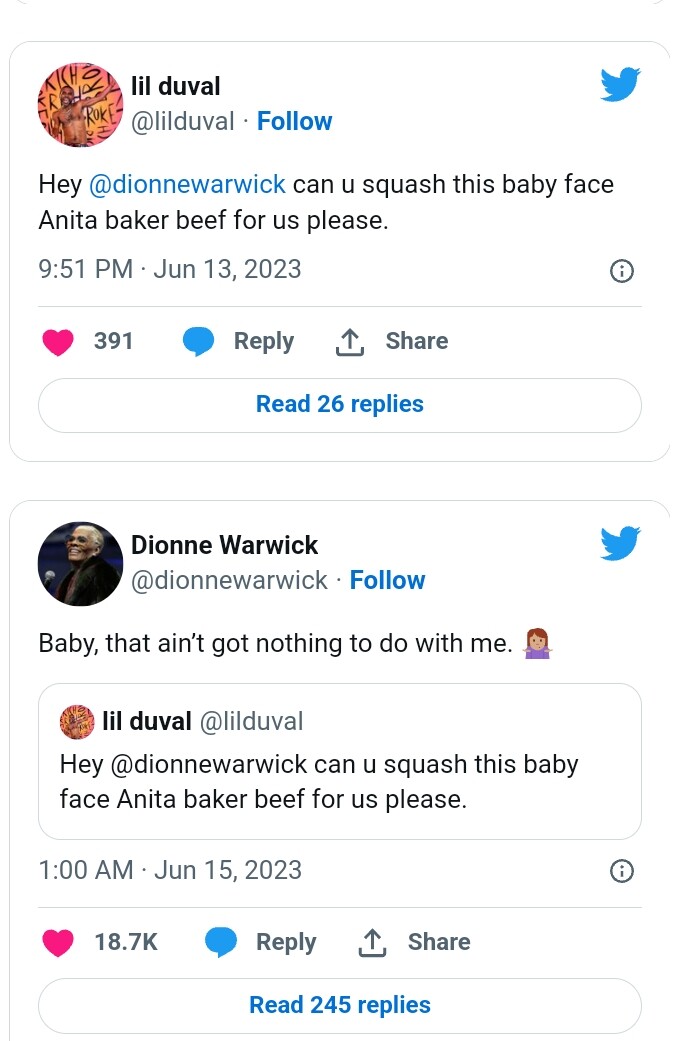Open 1:00 AM · Jun 15, 2023 timestamp
Viewport: 680px width, 1041px height.
coord(170,870)
